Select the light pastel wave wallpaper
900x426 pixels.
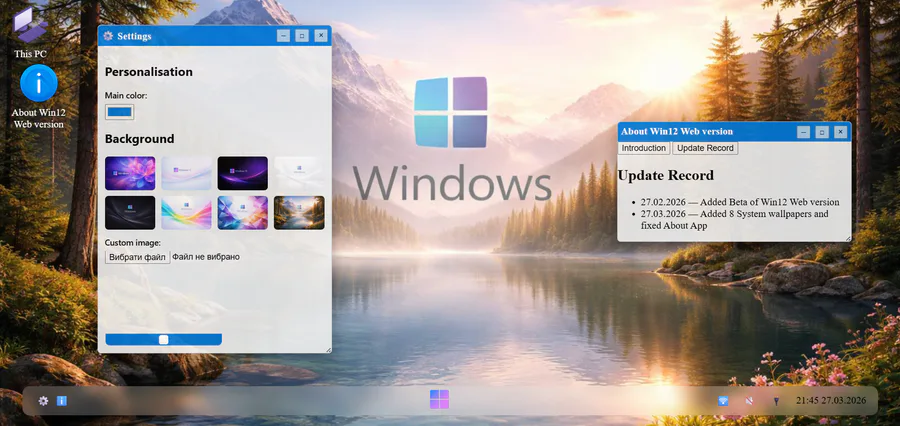point(186,173)
